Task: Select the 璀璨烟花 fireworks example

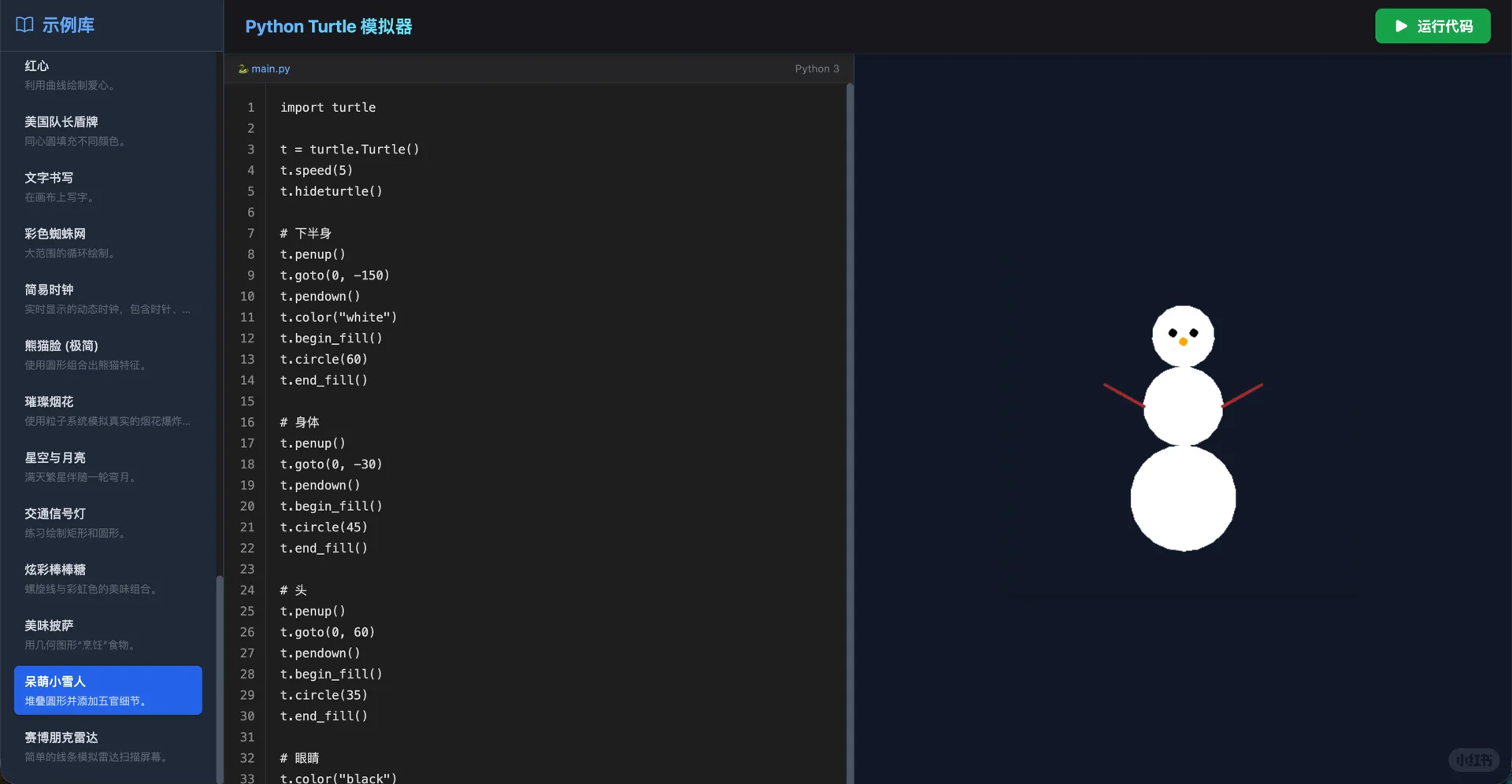Action: (x=108, y=410)
